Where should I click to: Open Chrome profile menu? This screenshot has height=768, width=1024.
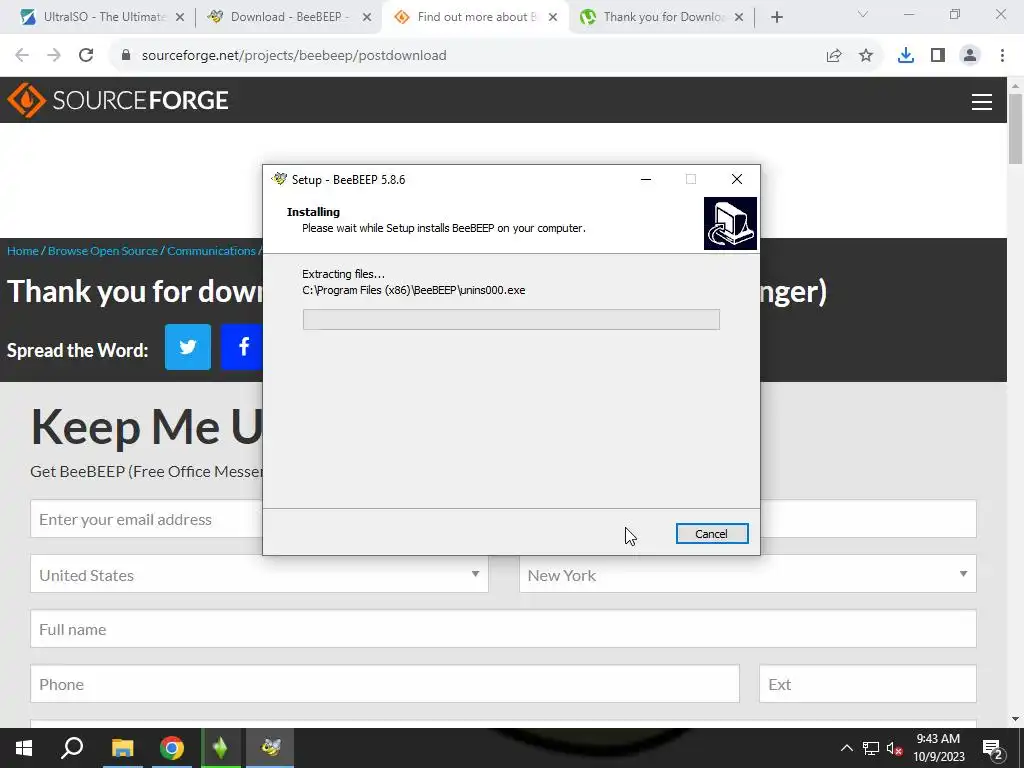click(970, 56)
